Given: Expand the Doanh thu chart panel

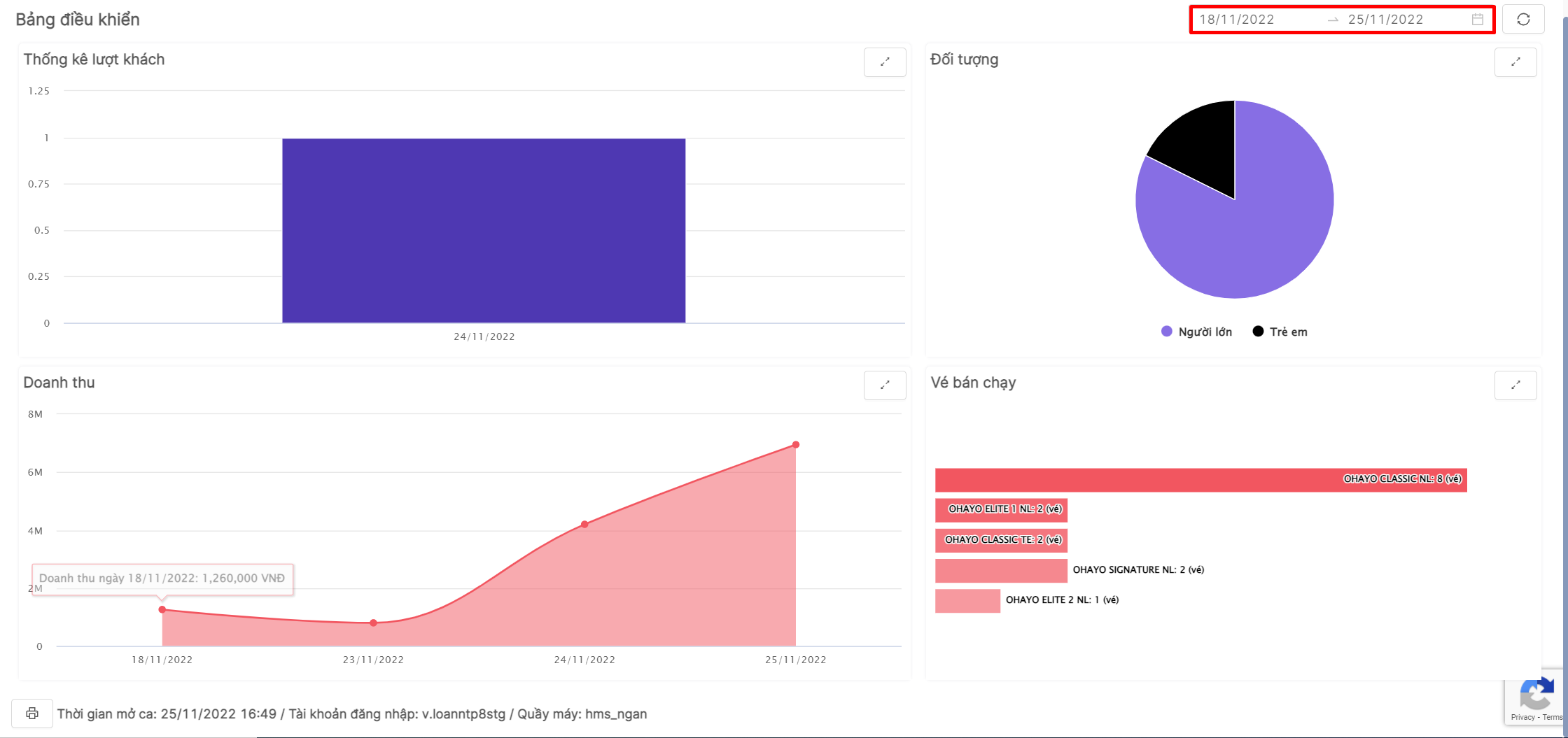Looking at the screenshot, I should (x=885, y=385).
